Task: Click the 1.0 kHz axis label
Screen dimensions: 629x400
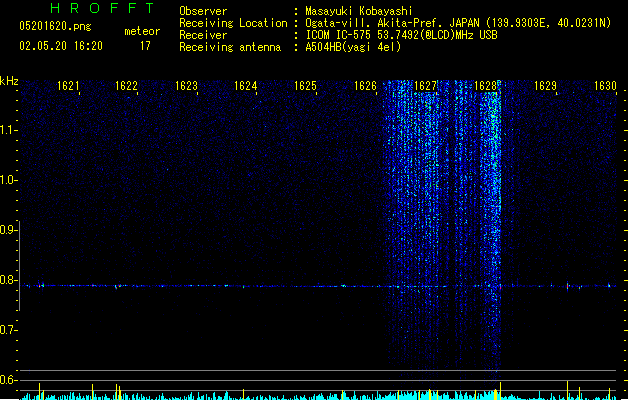Action: point(8,180)
